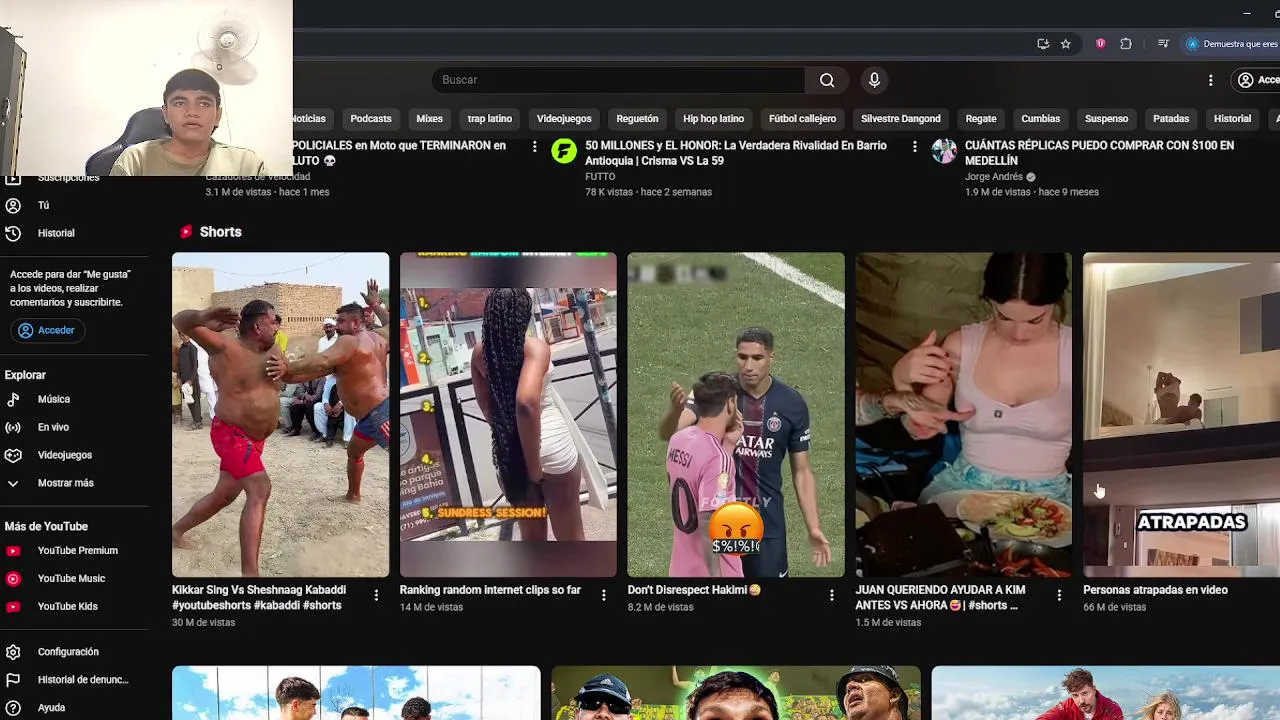Play the JUAN QUERIENDO AYUDAR A KIM thumbnail

click(964, 414)
